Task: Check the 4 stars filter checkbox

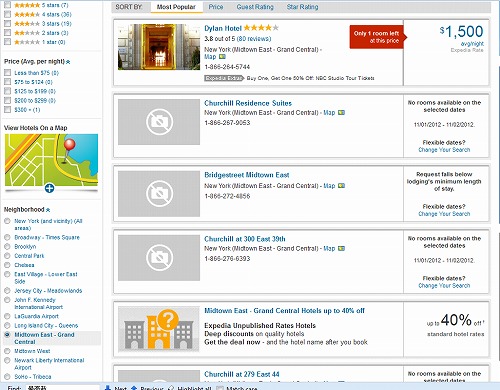Action: pos(8,14)
